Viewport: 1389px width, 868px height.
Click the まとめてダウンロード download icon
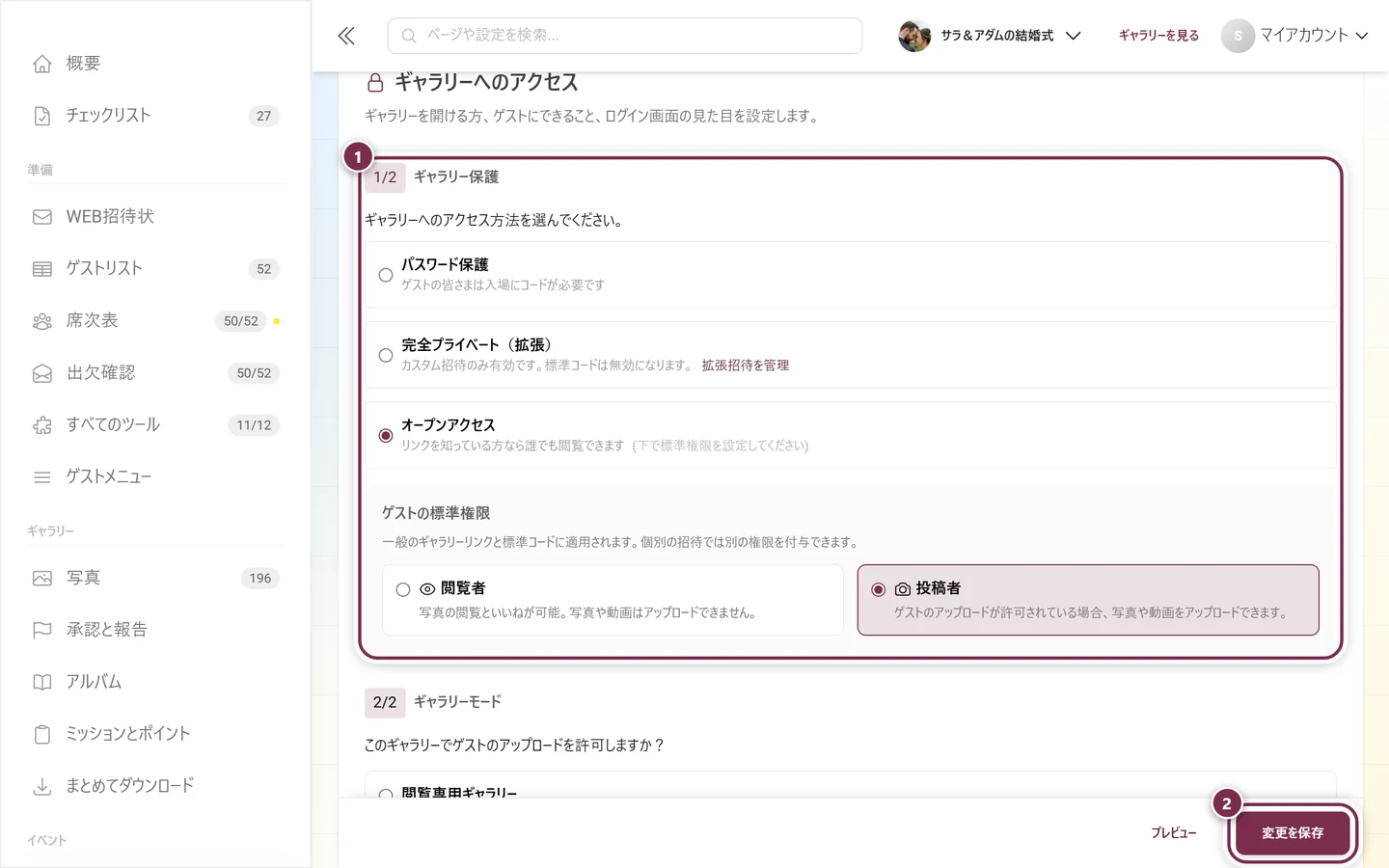[42, 787]
